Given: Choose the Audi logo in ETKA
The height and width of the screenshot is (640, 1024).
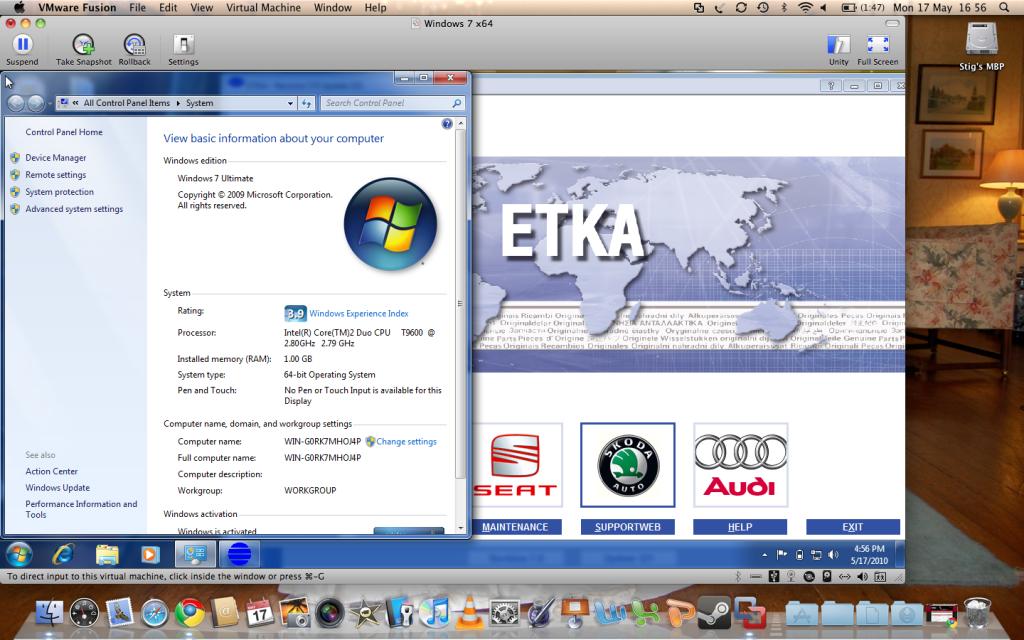Looking at the screenshot, I should pos(741,465).
